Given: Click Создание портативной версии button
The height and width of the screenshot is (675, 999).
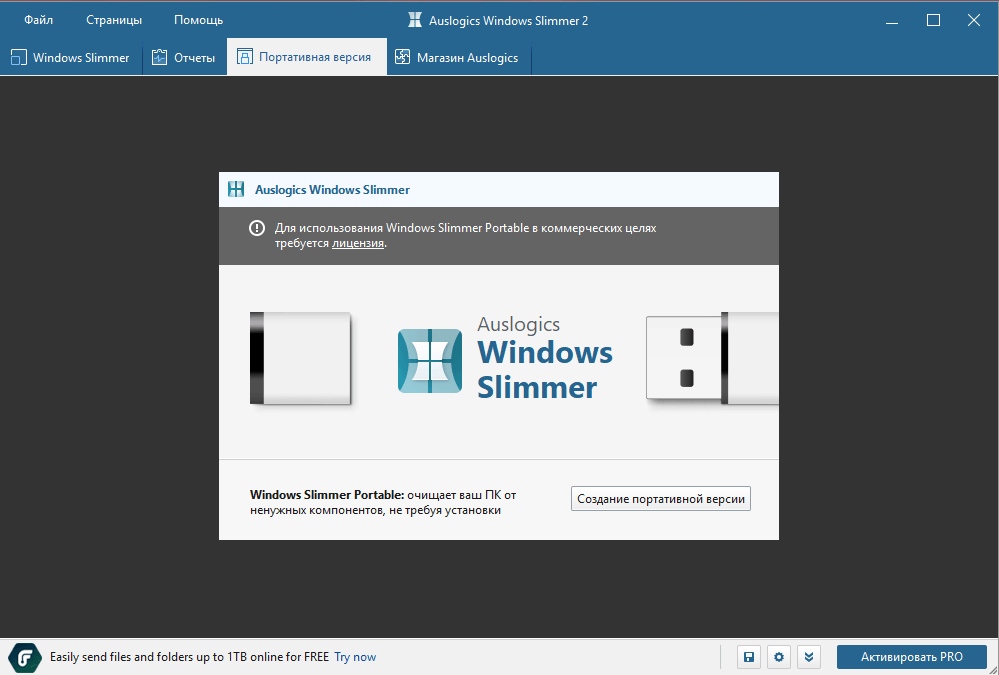Looking at the screenshot, I should point(661,498).
